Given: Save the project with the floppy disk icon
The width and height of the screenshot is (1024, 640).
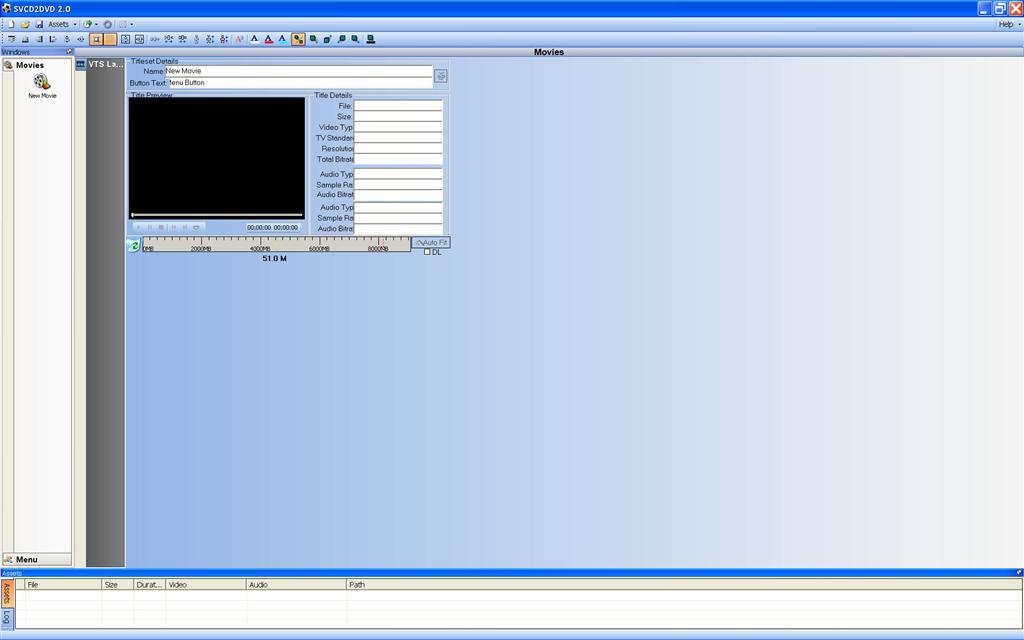Looking at the screenshot, I should click(39, 24).
